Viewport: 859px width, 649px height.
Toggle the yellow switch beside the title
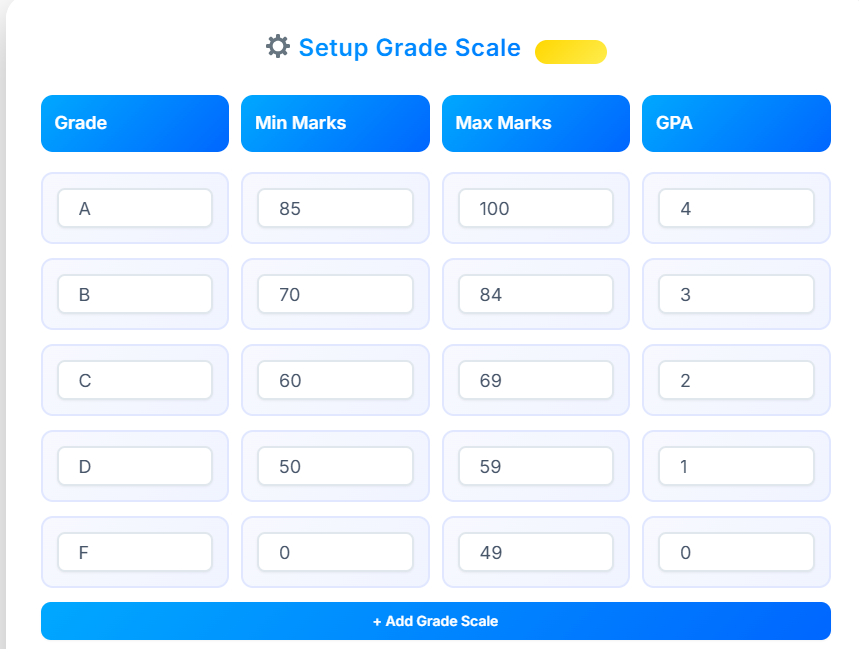pyautogui.click(x=570, y=51)
